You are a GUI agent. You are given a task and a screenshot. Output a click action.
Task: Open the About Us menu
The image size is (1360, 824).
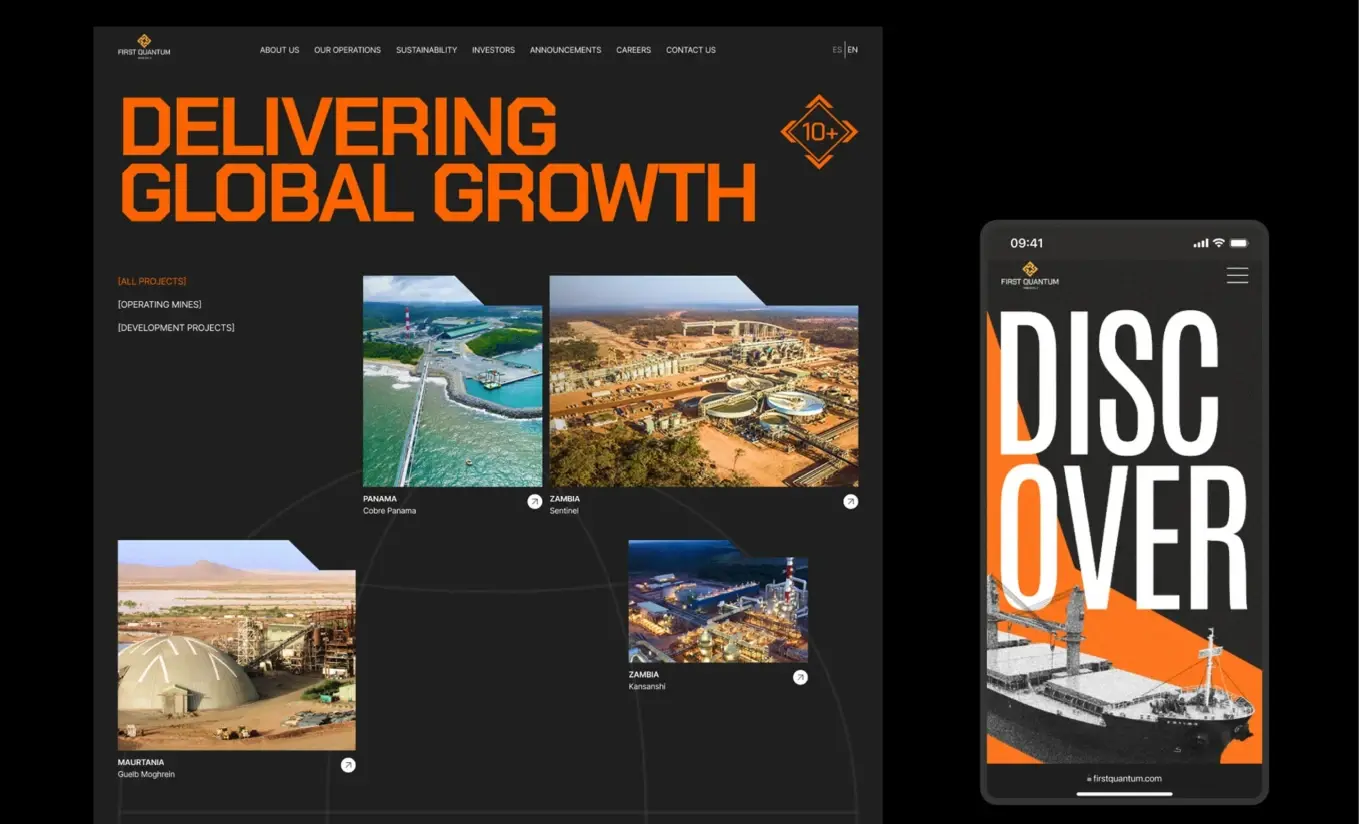coord(279,50)
